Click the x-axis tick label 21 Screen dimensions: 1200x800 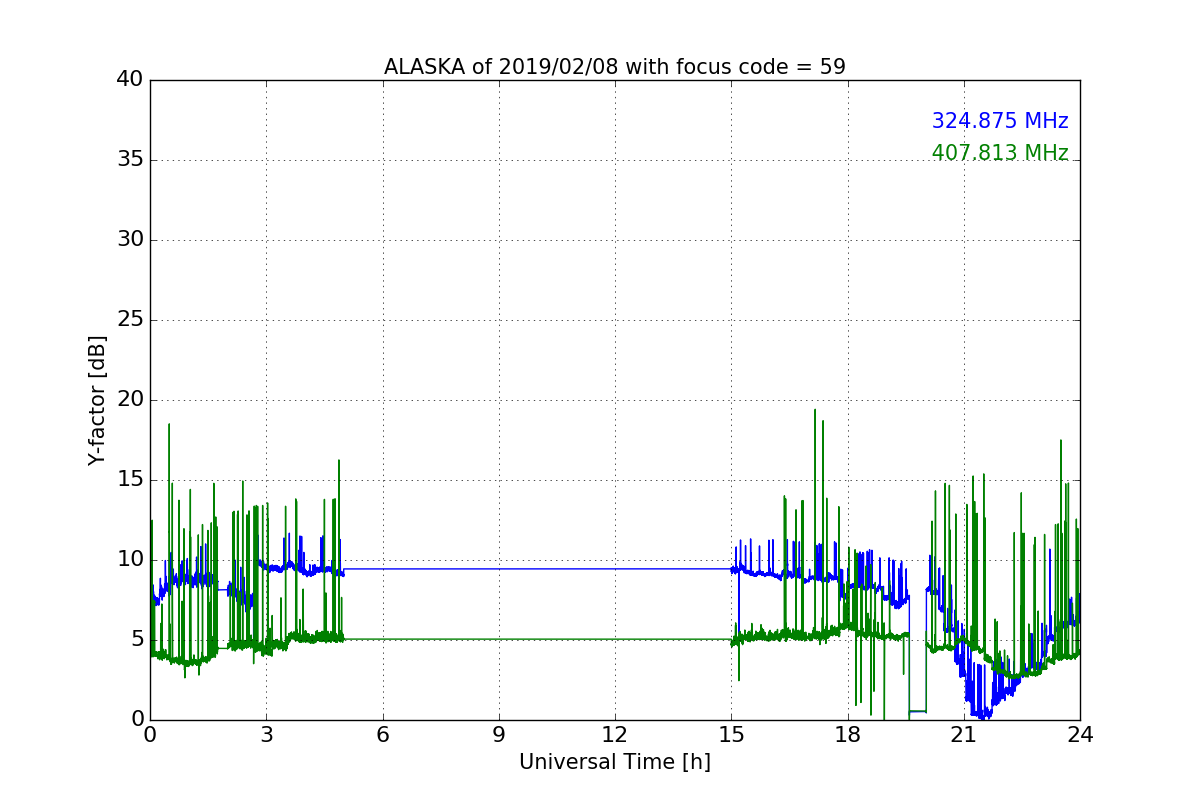click(x=964, y=735)
